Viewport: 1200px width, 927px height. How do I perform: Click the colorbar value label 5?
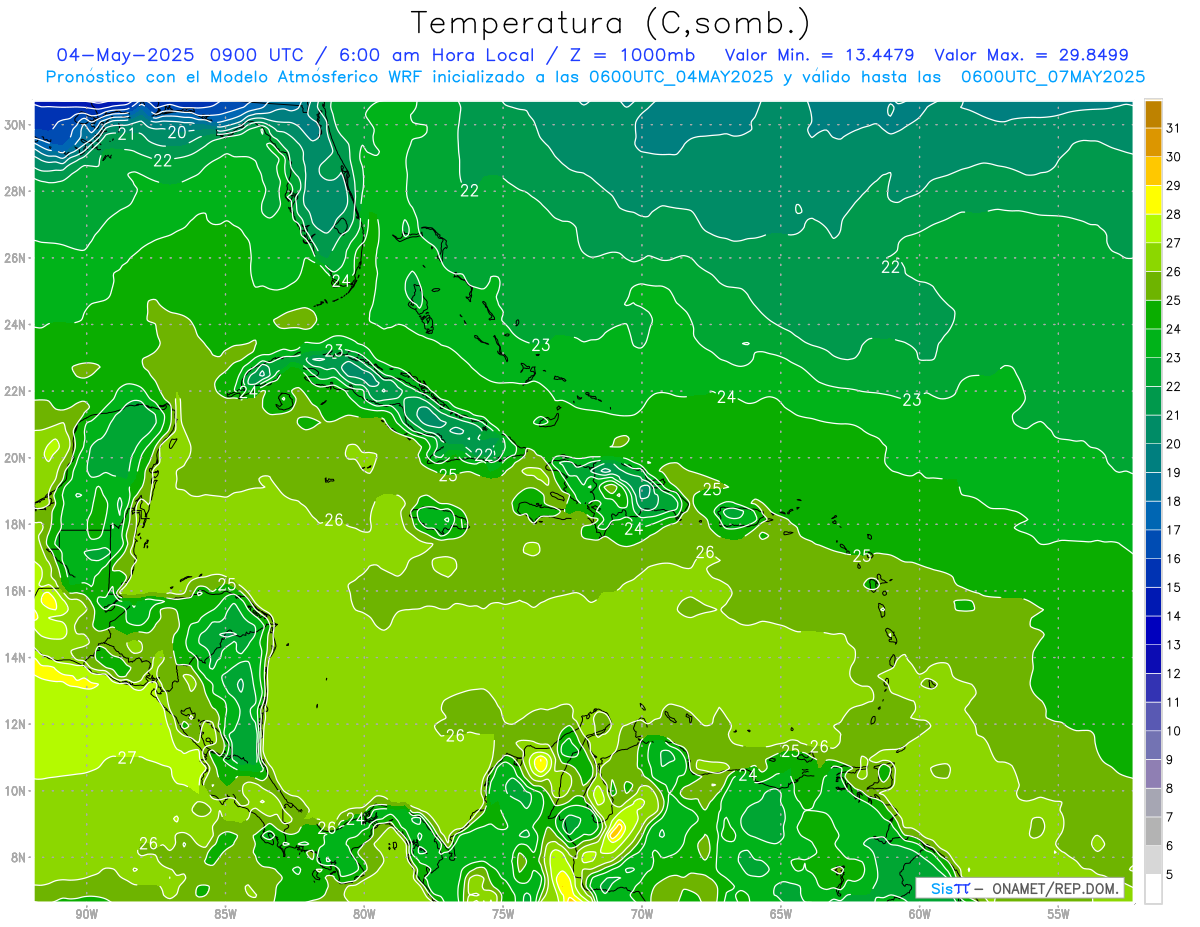[x=1170, y=874]
